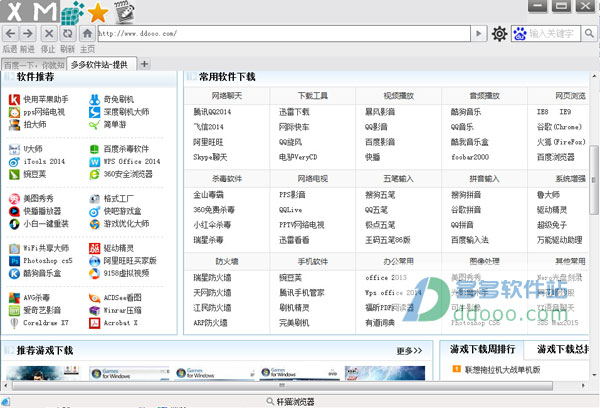Click the iTools 2014 icon

14,162
